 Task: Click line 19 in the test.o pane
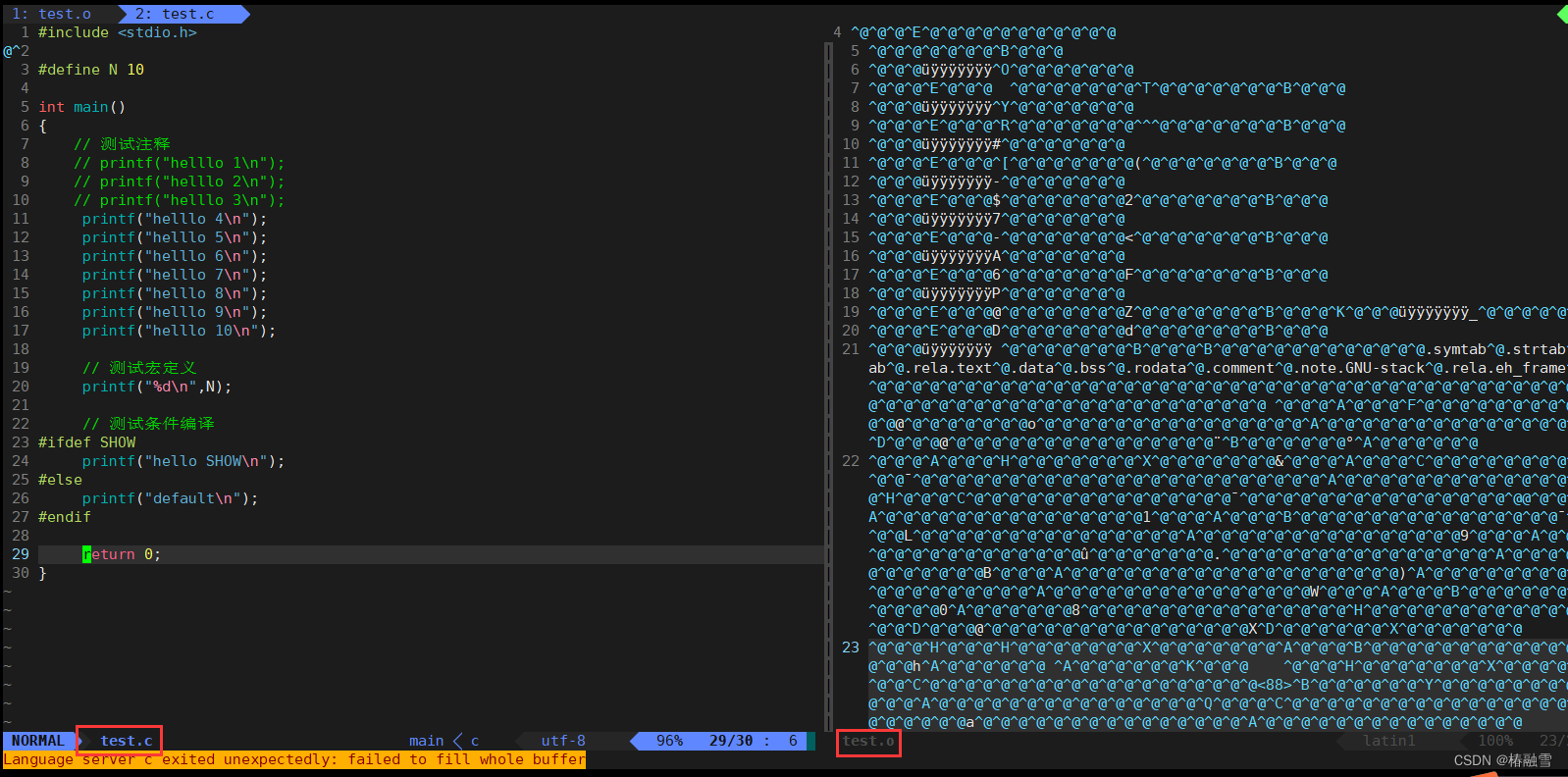(1217, 312)
